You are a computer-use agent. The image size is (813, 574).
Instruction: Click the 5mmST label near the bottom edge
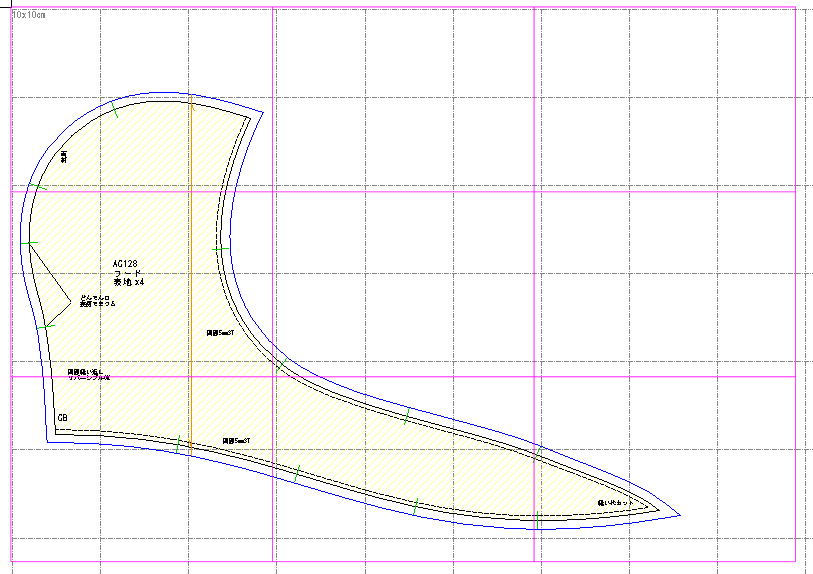coord(236,441)
